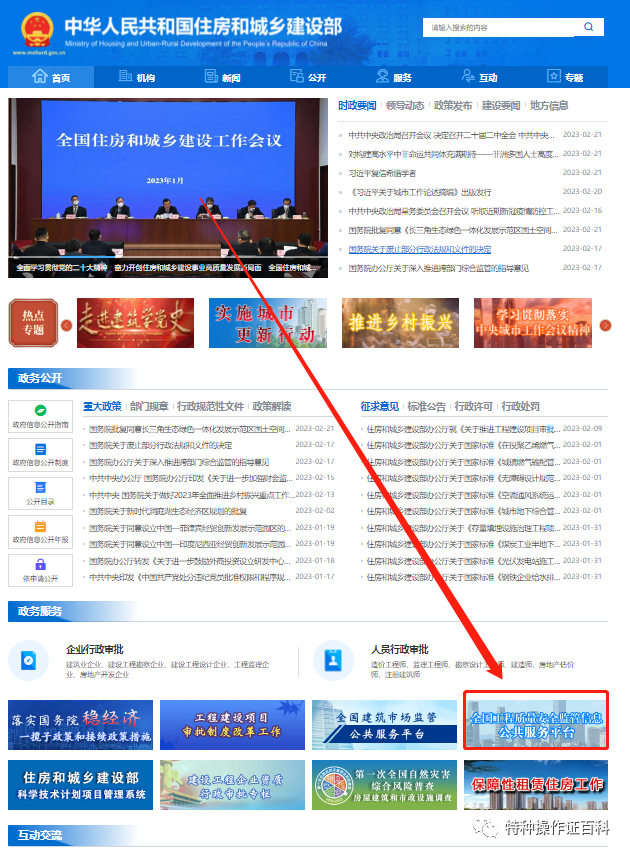Open 实施城市更新行动 banner
The height and width of the screenshot is (856, 630).
(x=268, y=323)
